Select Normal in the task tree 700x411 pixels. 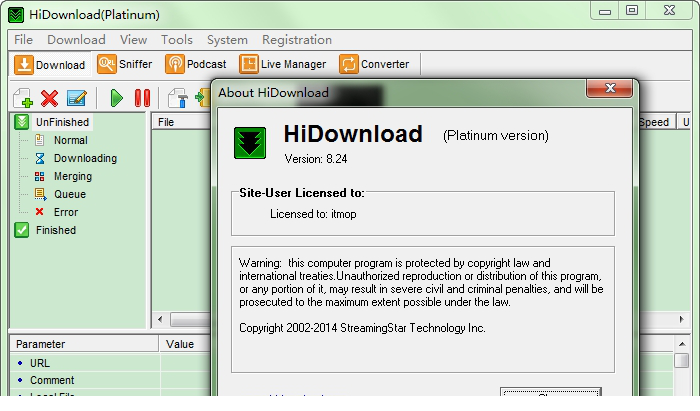(71, 140)
